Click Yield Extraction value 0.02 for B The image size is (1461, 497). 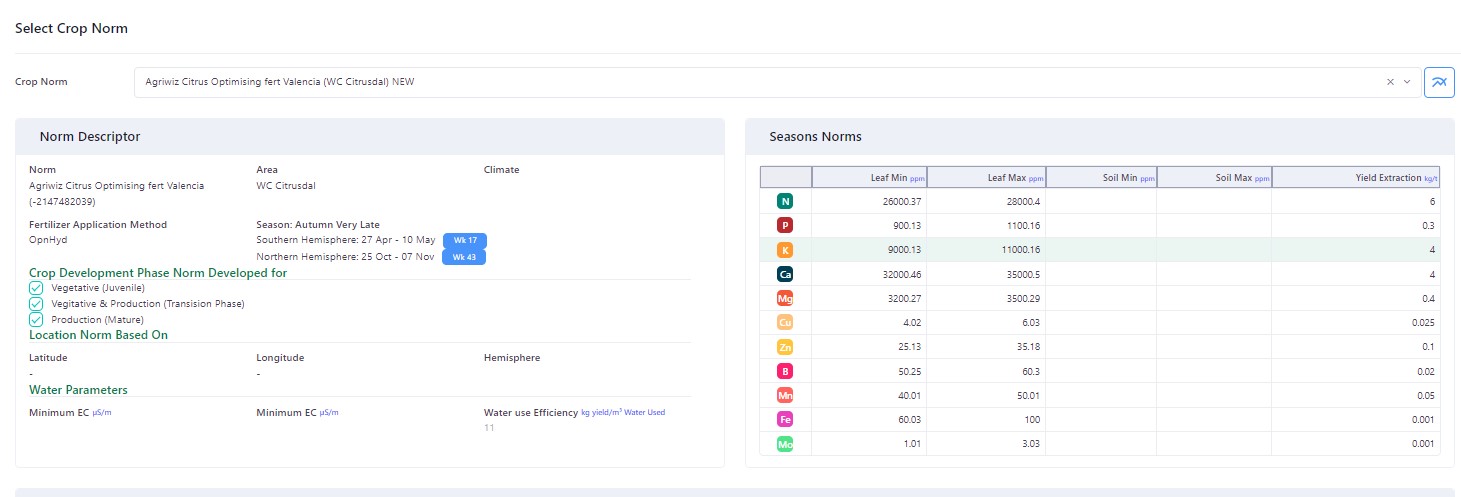pos(1426,371)
